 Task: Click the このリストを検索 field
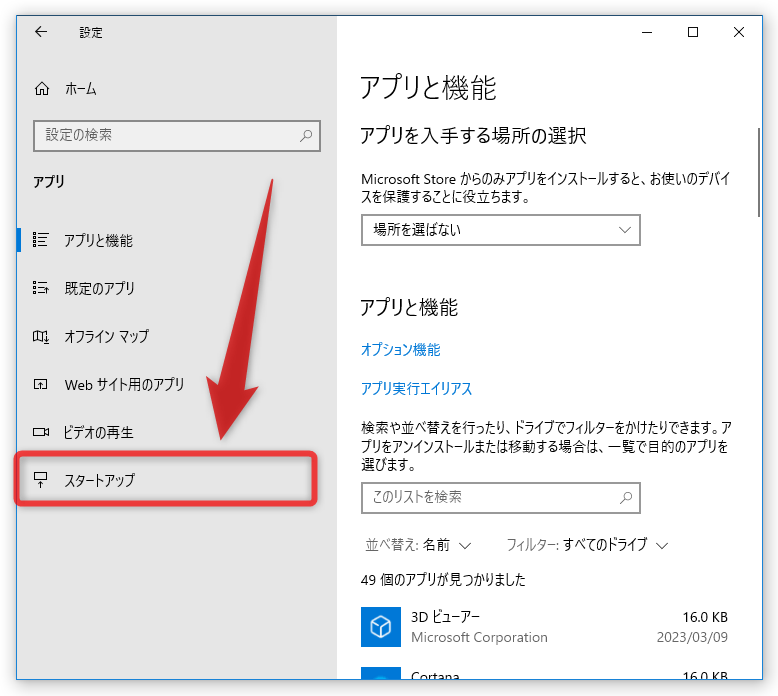tap(501, 498)
